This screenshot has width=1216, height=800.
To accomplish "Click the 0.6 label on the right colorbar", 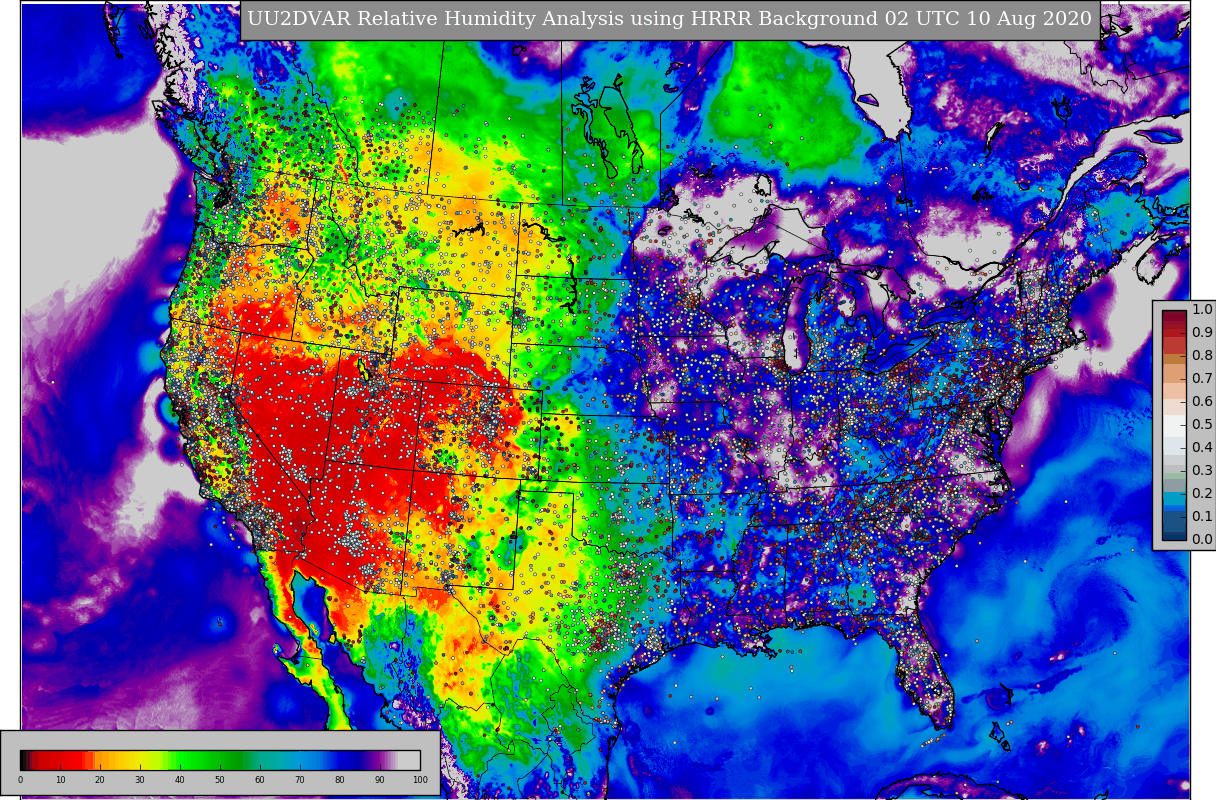I will (1202, 402).
